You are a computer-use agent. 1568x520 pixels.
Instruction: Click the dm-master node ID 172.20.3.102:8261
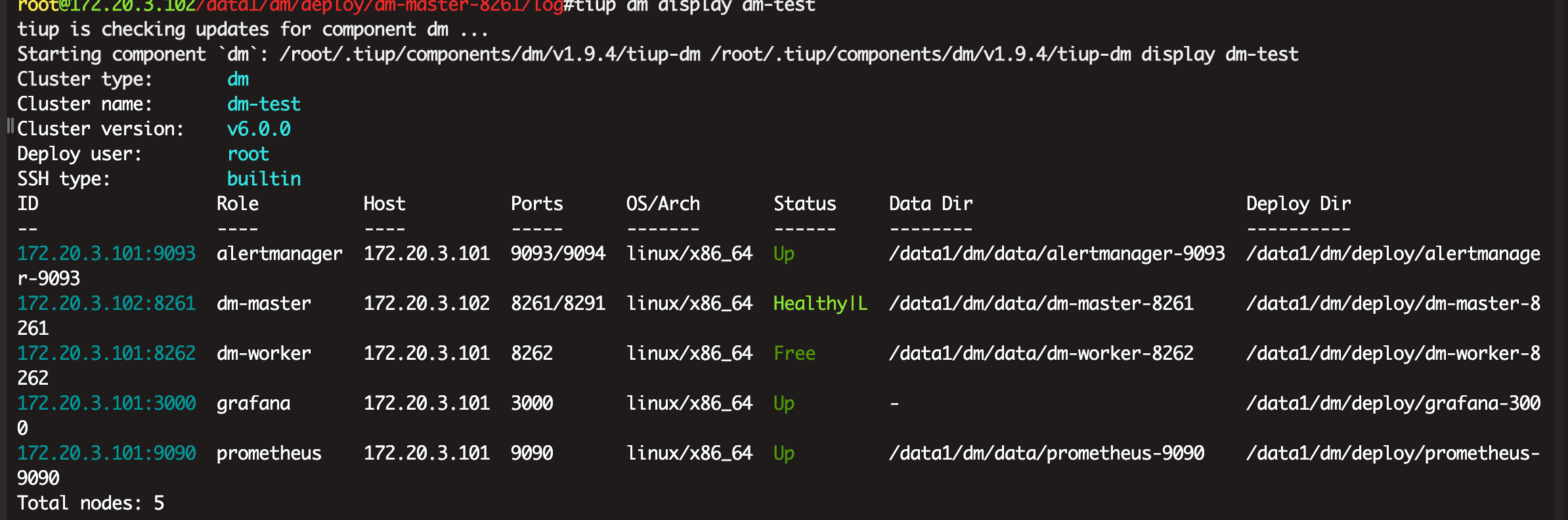pos(106,303)
